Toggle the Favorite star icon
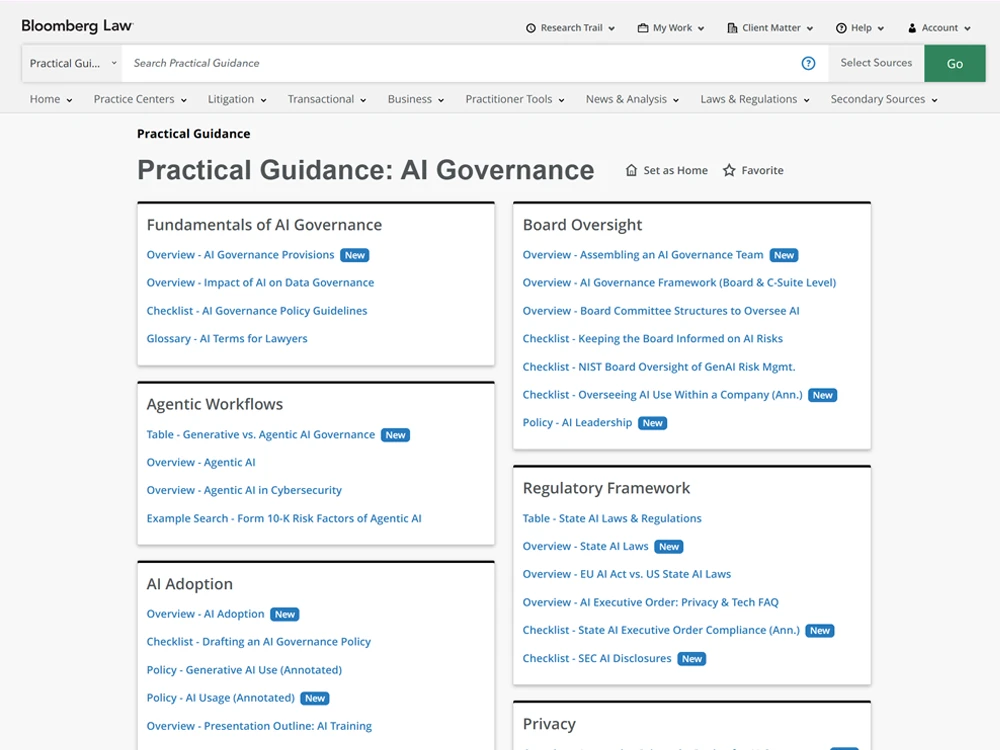 (x=729, y=170)
